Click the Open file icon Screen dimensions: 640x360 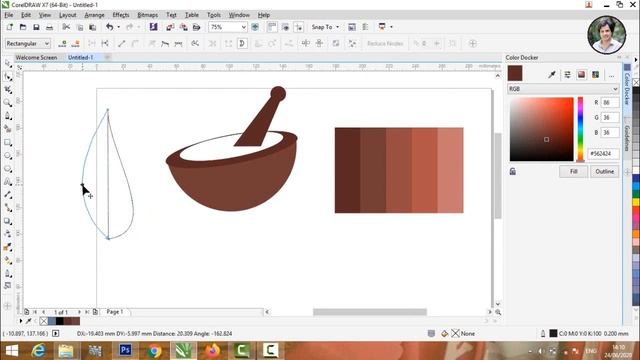pyautogui.click(x=23, y=27)
